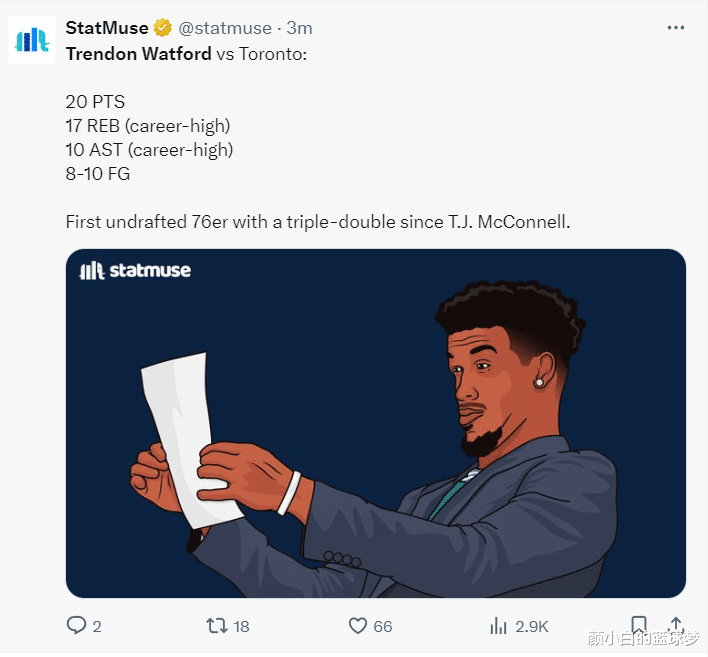This screenshot has height=657, width=708.
Task: Click the 'Trendon Watford vs Toronto' headline text
Action: point(187,53)
